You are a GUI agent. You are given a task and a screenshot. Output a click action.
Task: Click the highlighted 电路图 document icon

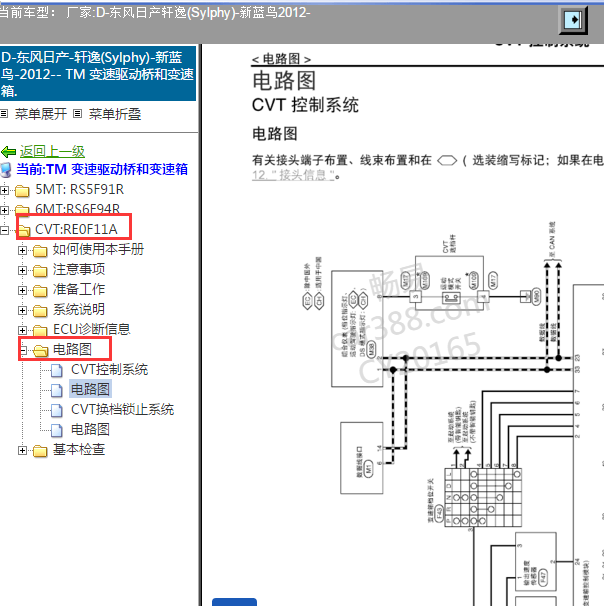point(57,390)
